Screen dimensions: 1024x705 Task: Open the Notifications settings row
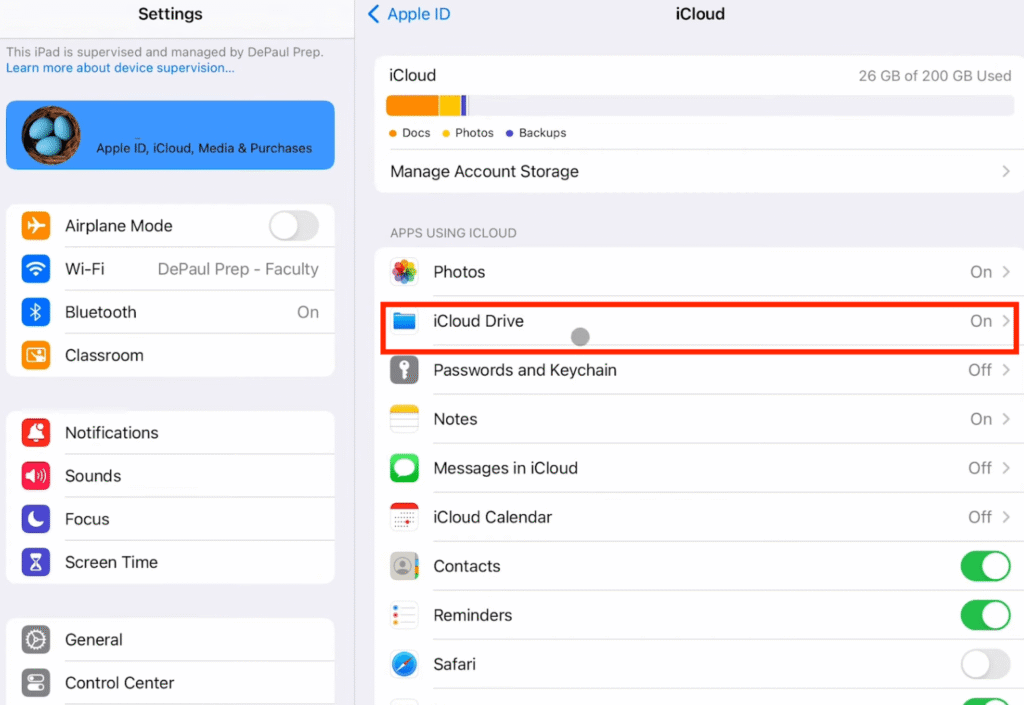click(170, 433)
